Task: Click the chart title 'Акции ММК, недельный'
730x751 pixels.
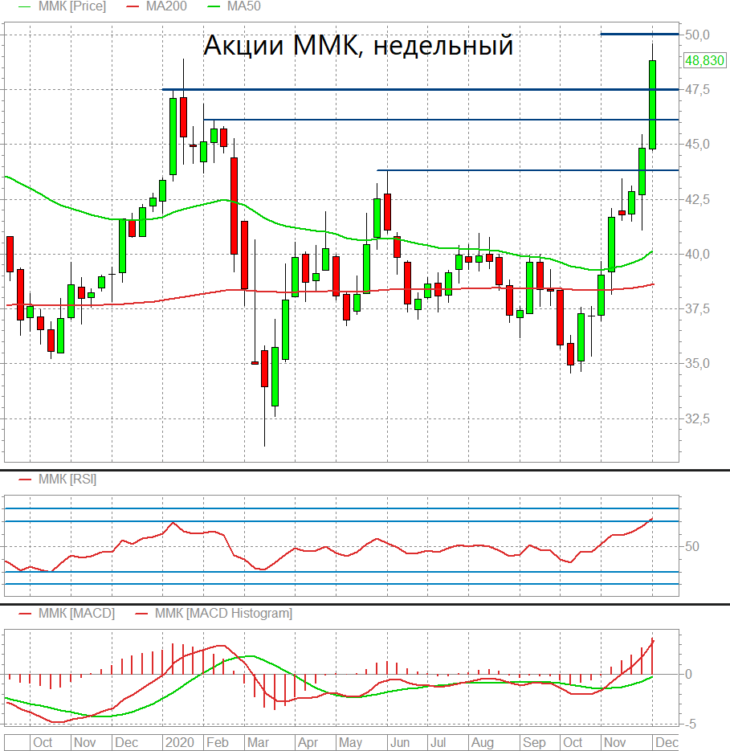Action: click(358, 46)
